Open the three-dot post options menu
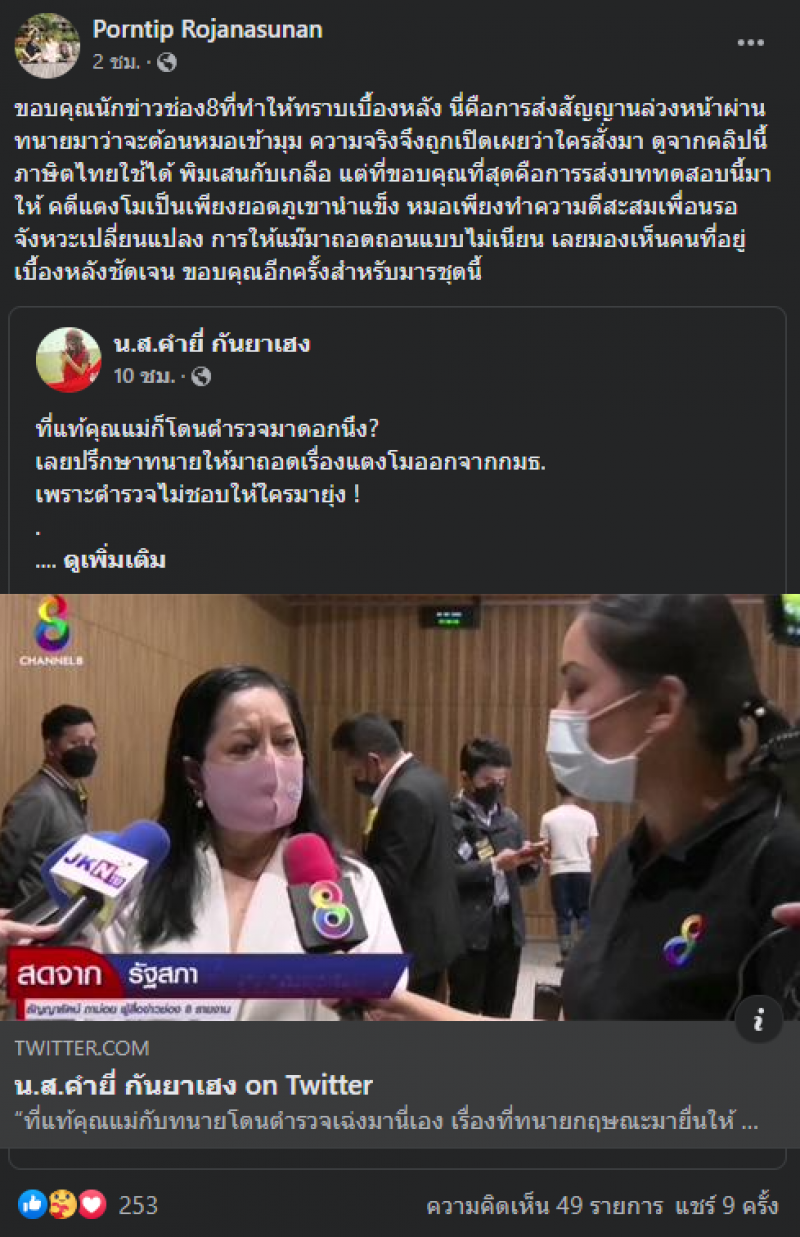Screen dimensions: 800x1237 coord(751,43)
